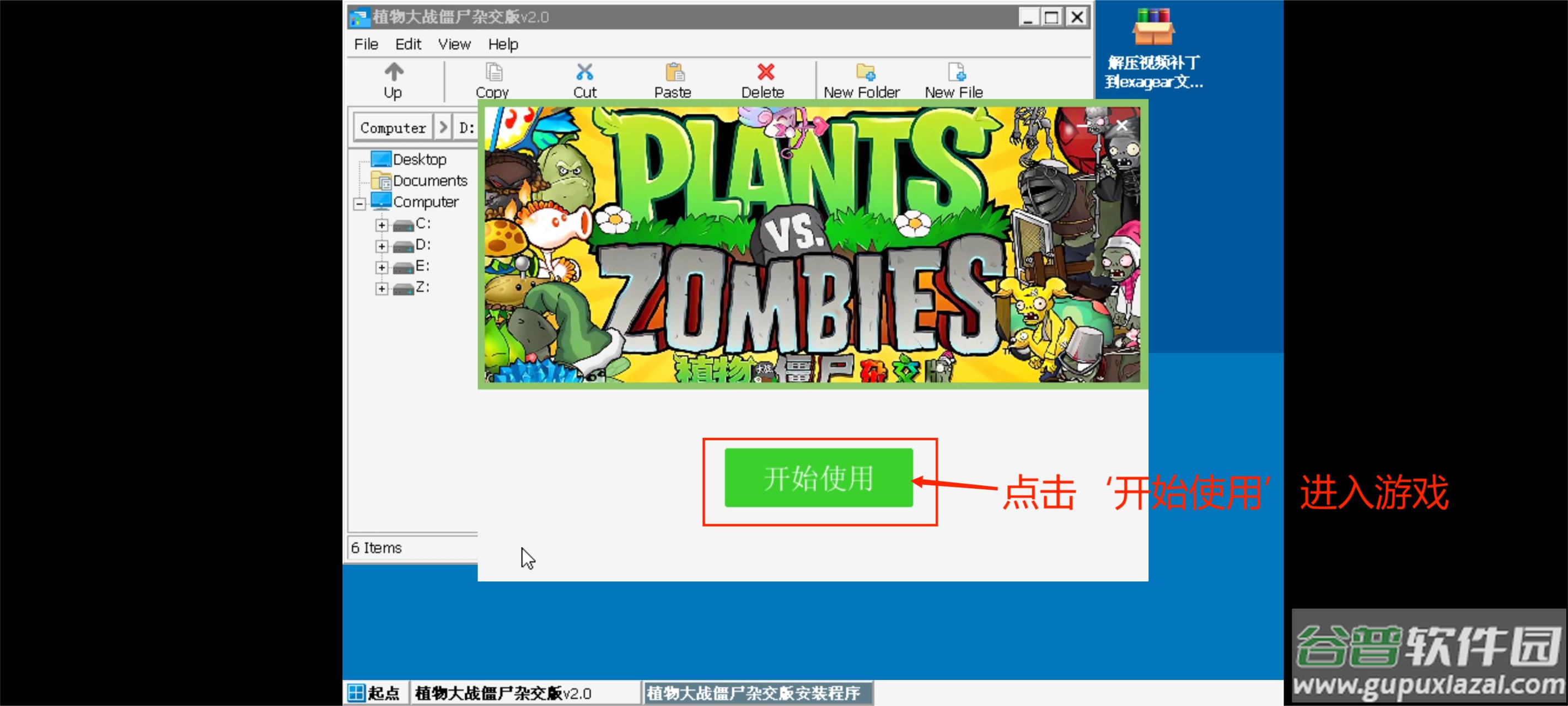Open the File menu
Screen dimensions: 1568x706
click(x=366, y=45)
